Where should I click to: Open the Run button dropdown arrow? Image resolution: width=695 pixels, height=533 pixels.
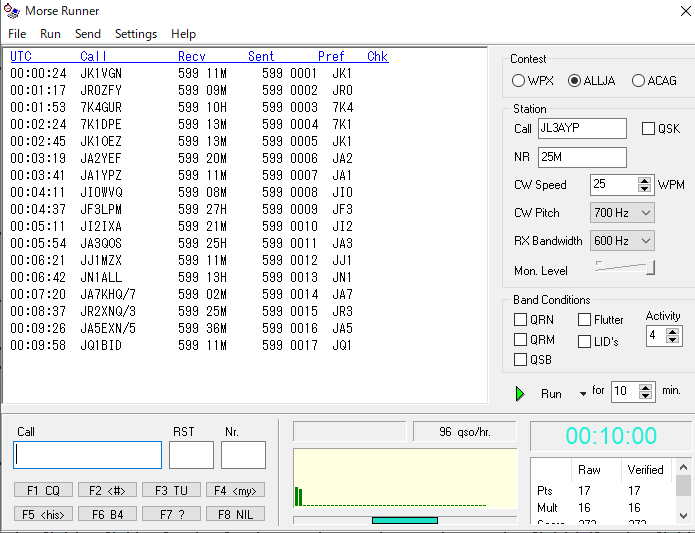point(582,394)
